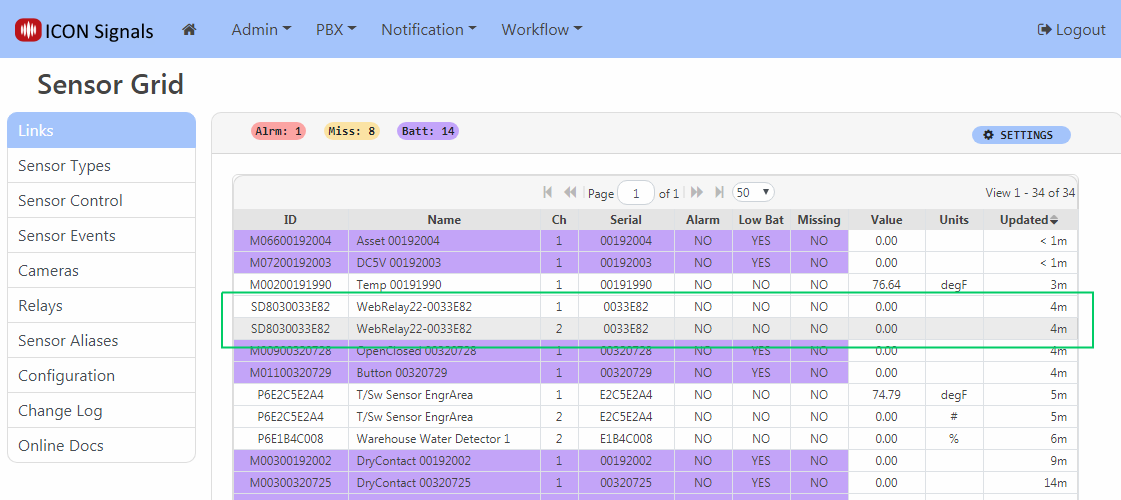
Task: Click the purple Batt: 14 badge
Action: click(x=428, y=131)
